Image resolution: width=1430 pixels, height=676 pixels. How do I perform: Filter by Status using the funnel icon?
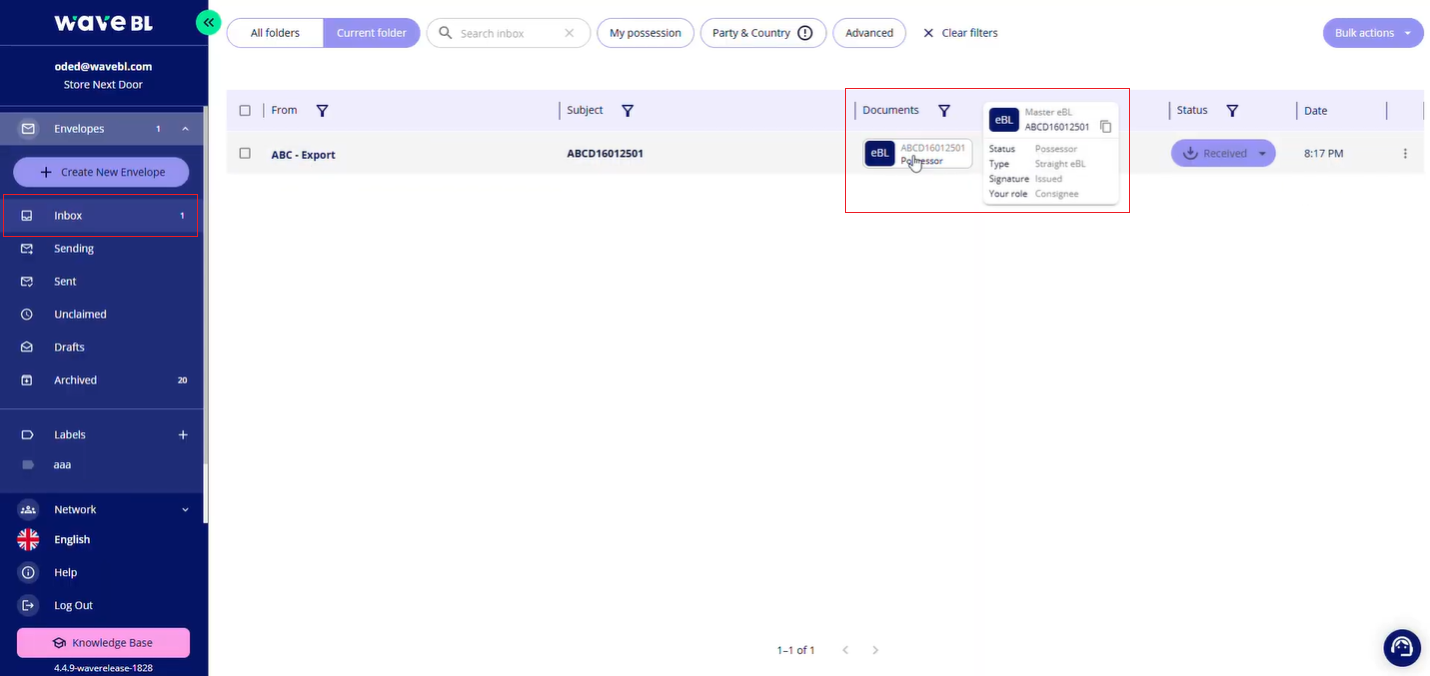coord(1232,111)
